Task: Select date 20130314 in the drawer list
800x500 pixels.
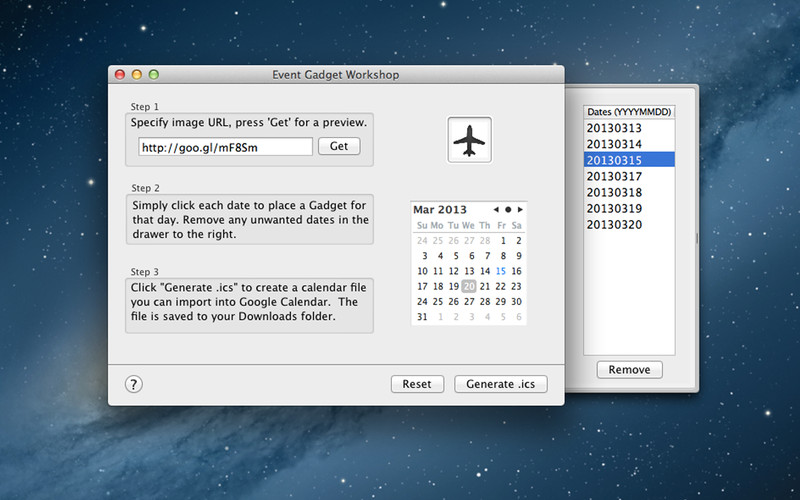Action: tap(629, 144)
